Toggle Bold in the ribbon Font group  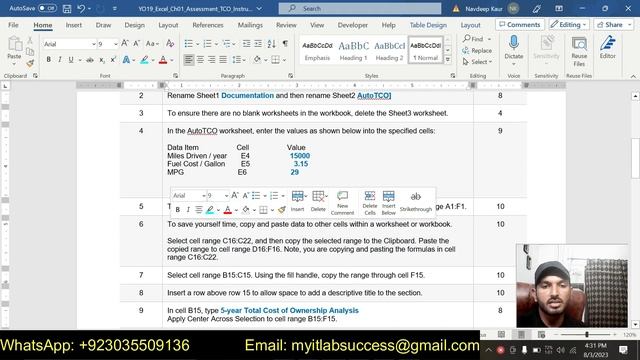[49, 60]
